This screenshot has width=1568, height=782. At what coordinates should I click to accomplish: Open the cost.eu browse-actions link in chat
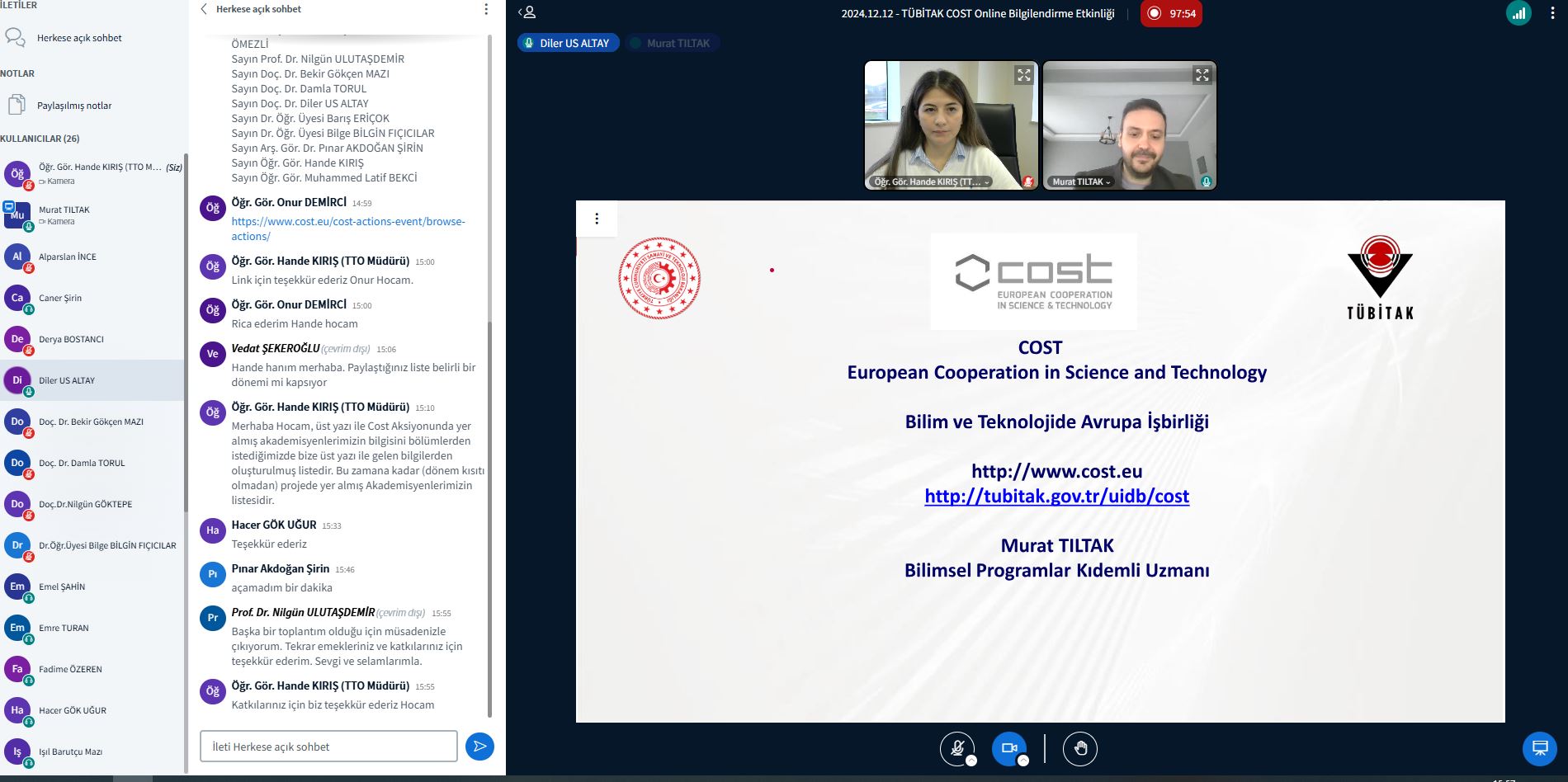point(348,228)
